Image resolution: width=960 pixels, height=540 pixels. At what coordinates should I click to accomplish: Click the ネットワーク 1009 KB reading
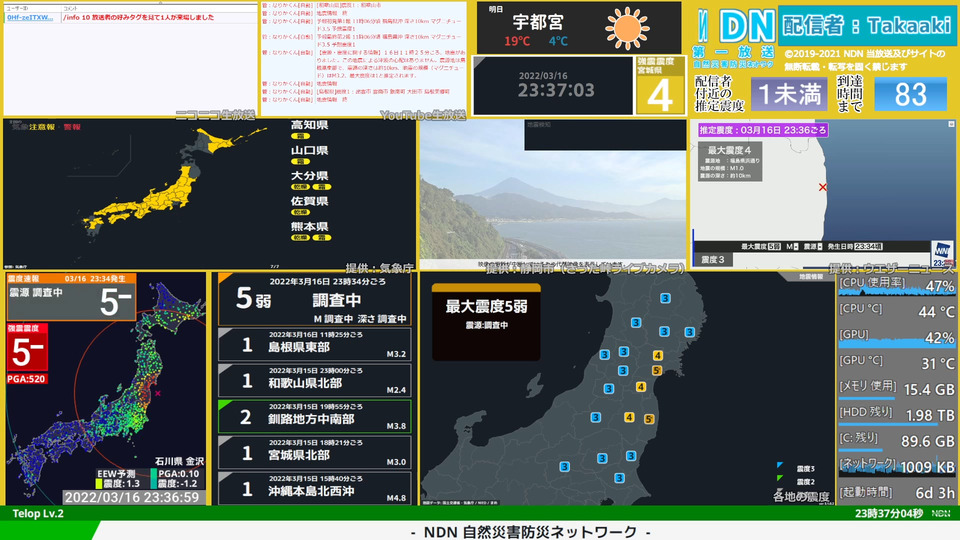point(928,467)
